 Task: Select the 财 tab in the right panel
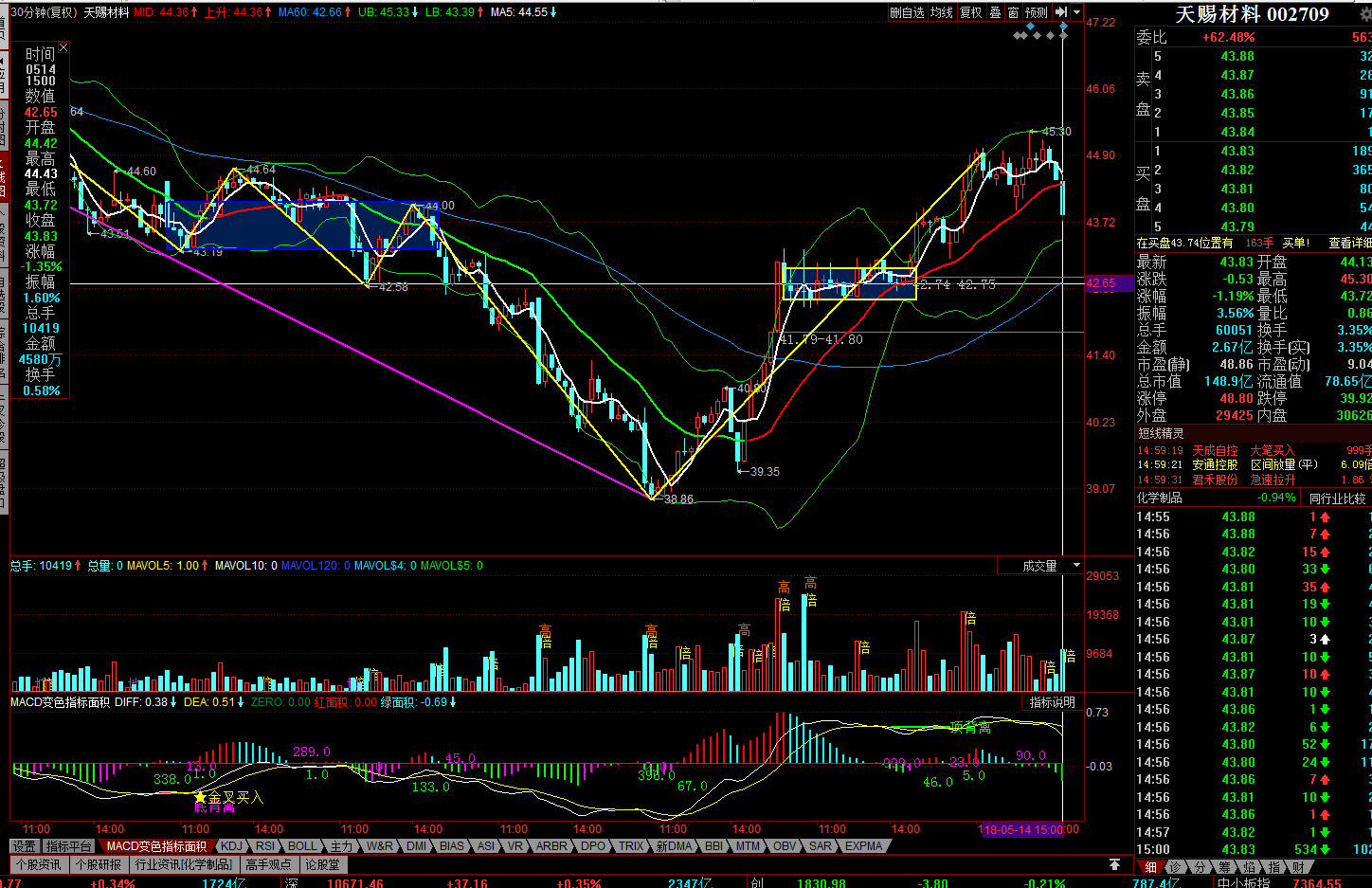(x=1298, y=867)
